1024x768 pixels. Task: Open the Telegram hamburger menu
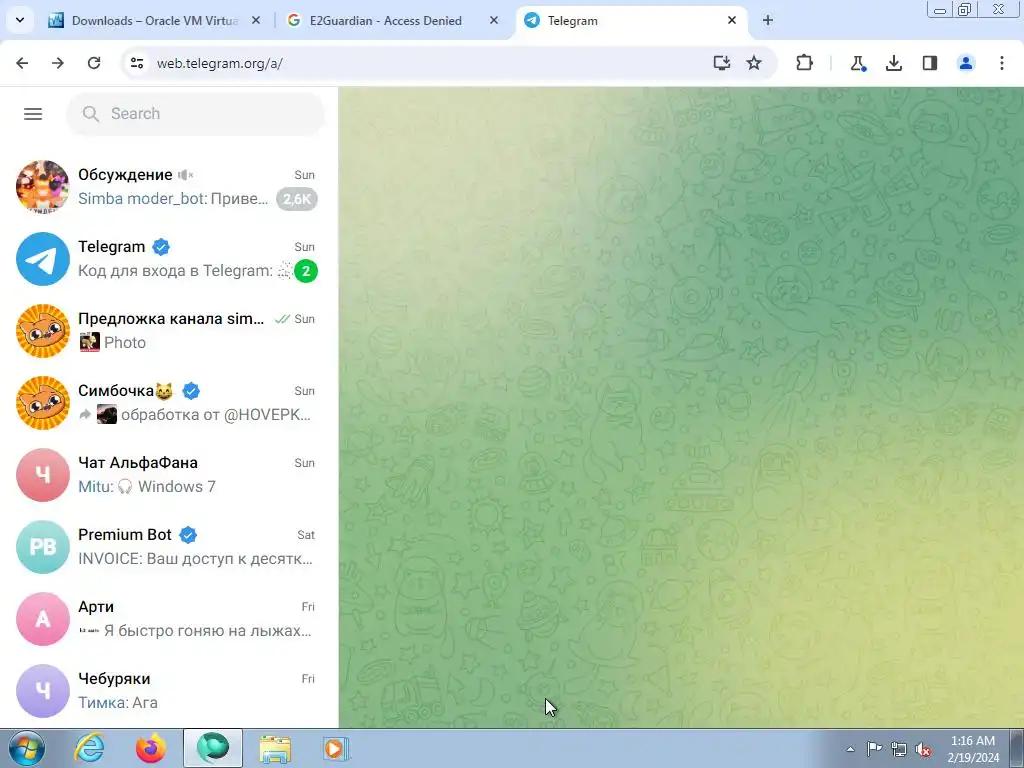pyautogui.click(x=33, y=114)
